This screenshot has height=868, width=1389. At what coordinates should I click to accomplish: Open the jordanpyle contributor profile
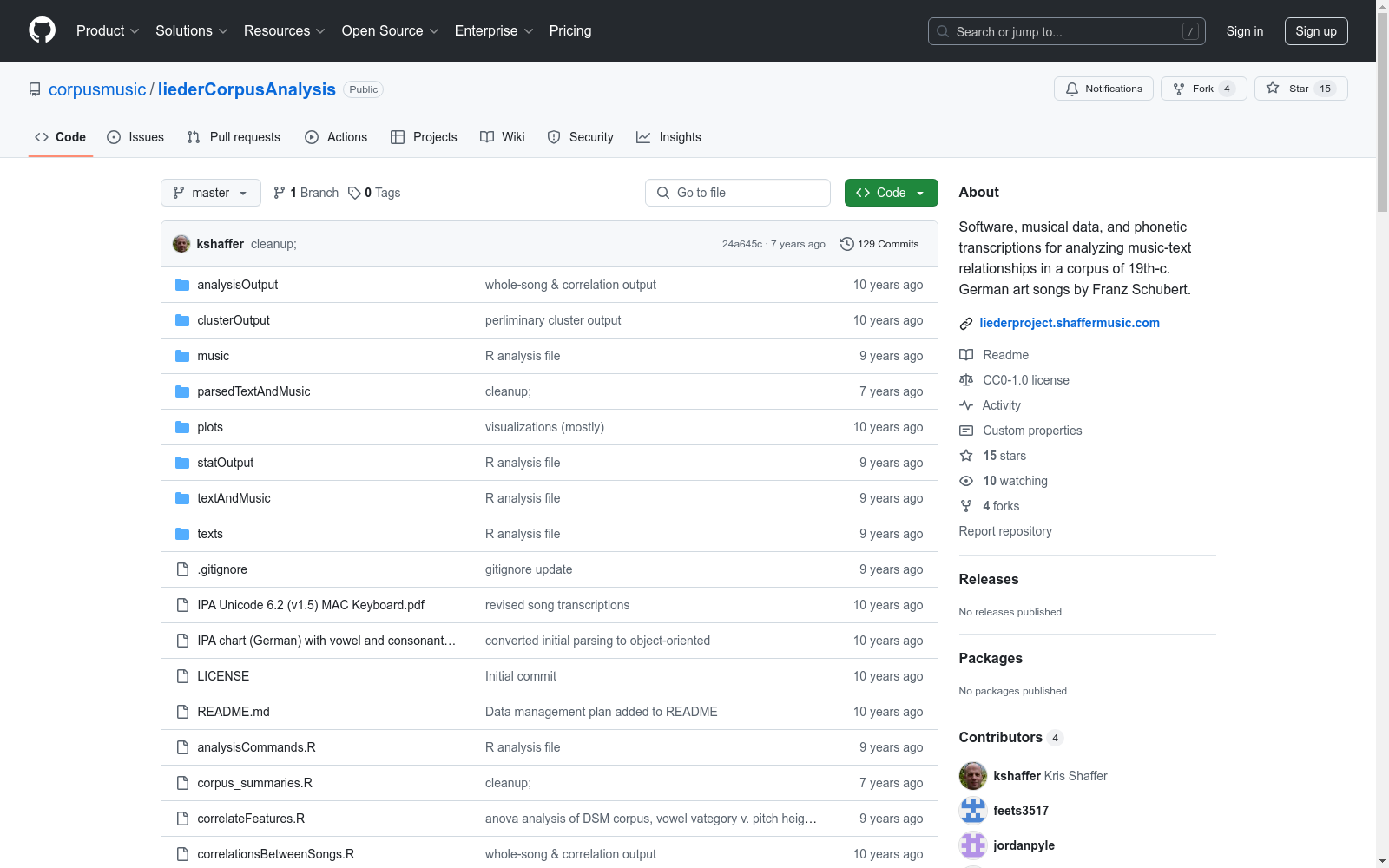click(1024, 845)
